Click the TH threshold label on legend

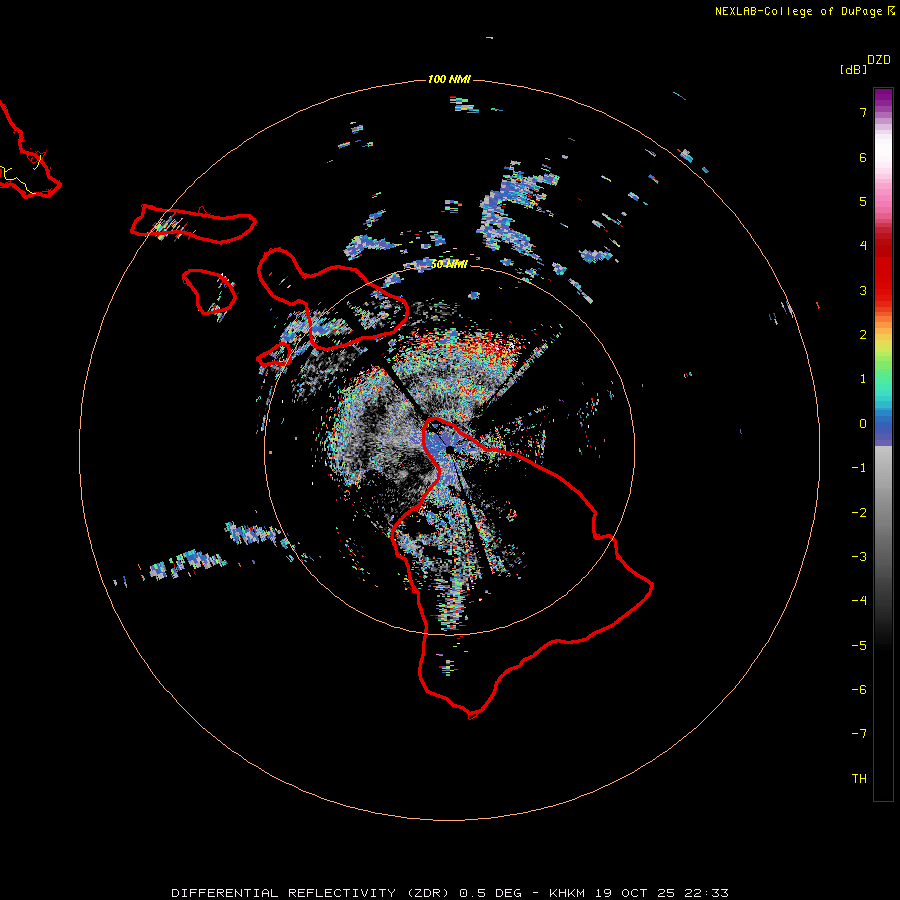coord(859,779)
